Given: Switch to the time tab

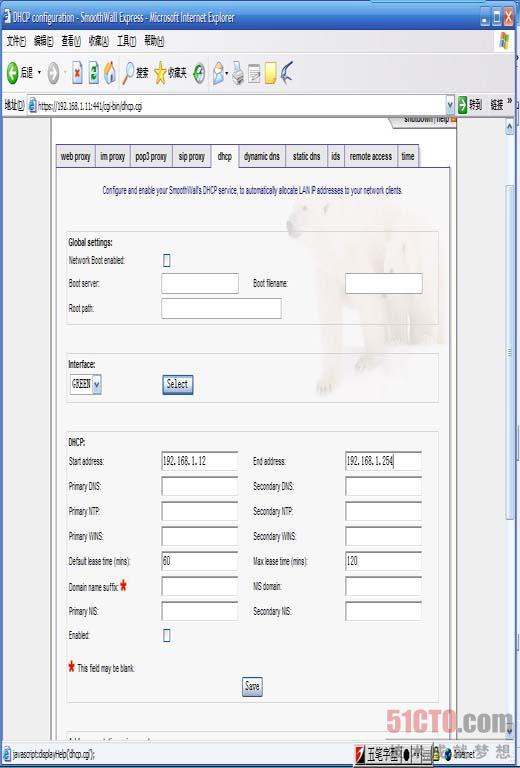Looking at the screenshot, I should (408, 157).
